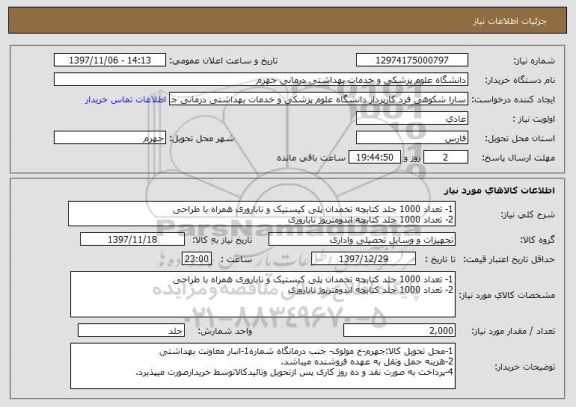
Task: Select the buyer notes text box
Action: [x=263, y=366]
